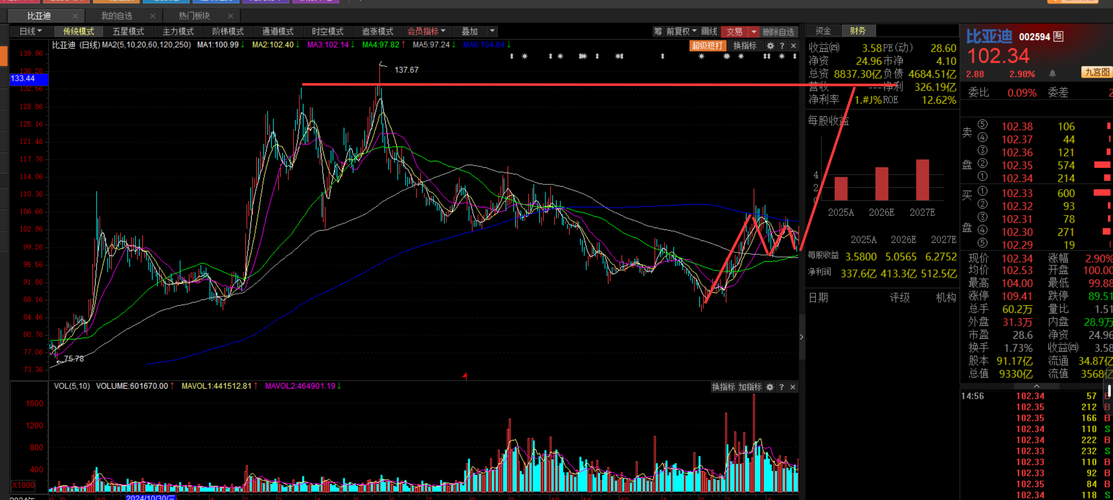The height and width of the screenshot is (500, 1113).
Task: Open the 九宫图 view button
Action: click(x=1096, y=72)
